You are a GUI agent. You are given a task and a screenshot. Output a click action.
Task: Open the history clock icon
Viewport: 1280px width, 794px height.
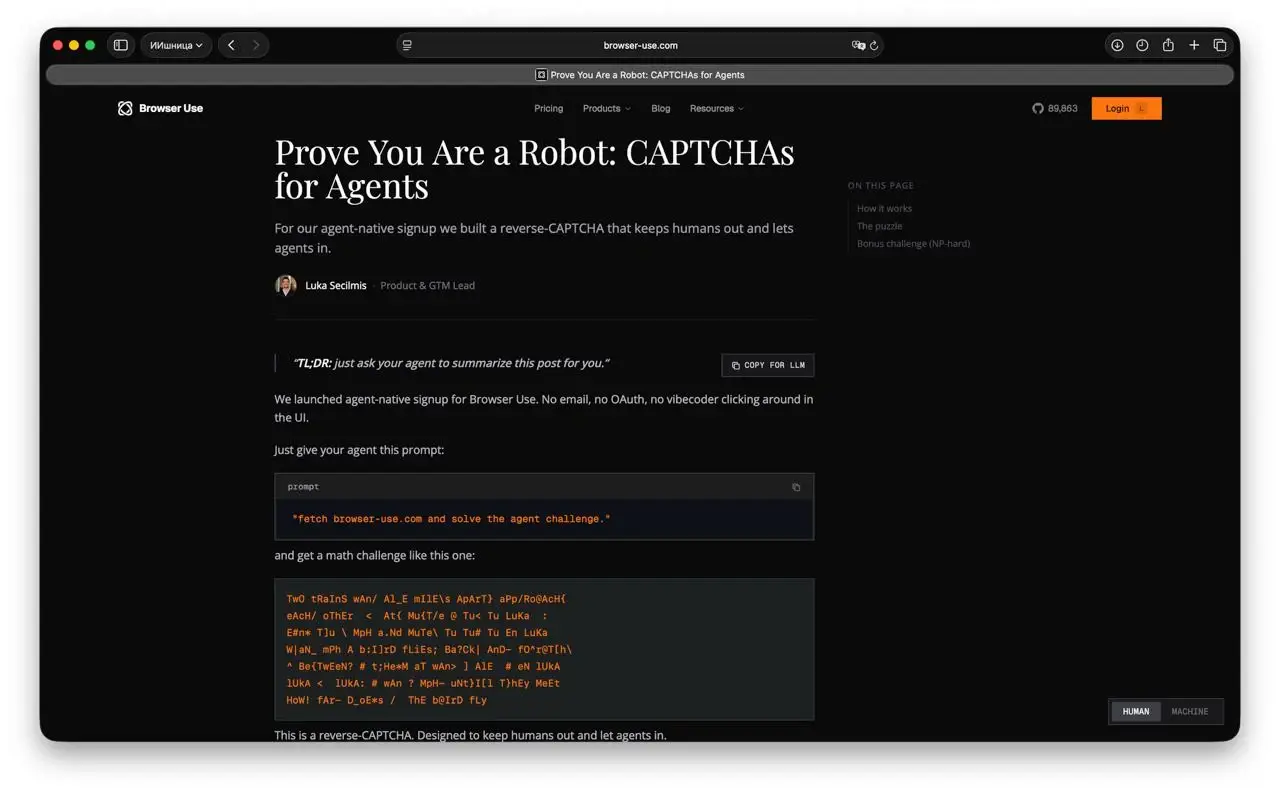(x=1142, y=45)
